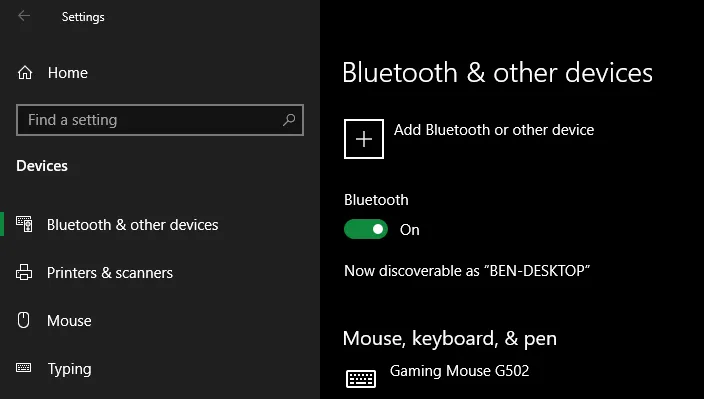Image resolution: width=704 pixels, height=399 pixels.
Task: Click the Printers & scanners printer icon
Action: (24, 272)
